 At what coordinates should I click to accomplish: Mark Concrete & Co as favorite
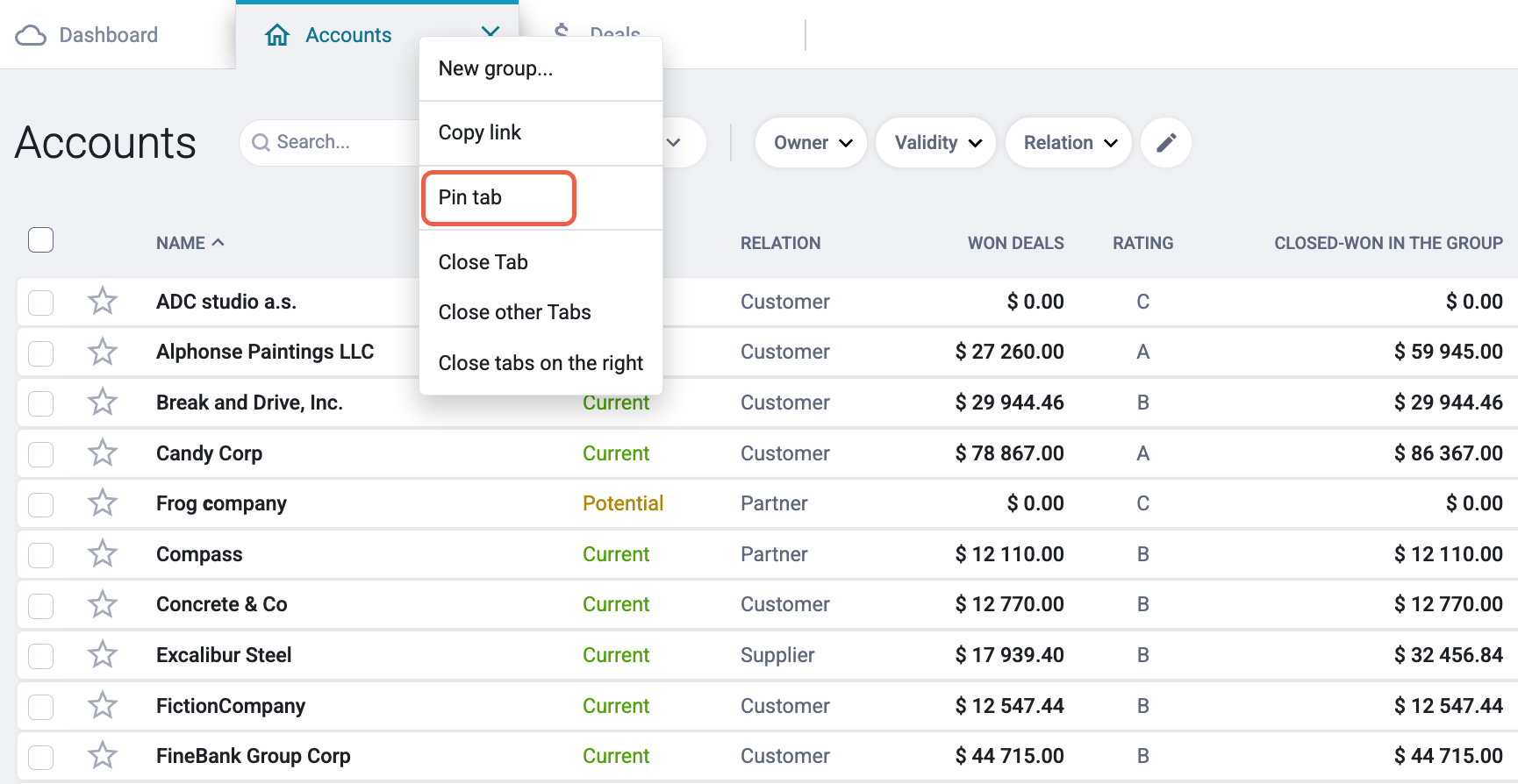pyautogui.click(x=103, y=604)
